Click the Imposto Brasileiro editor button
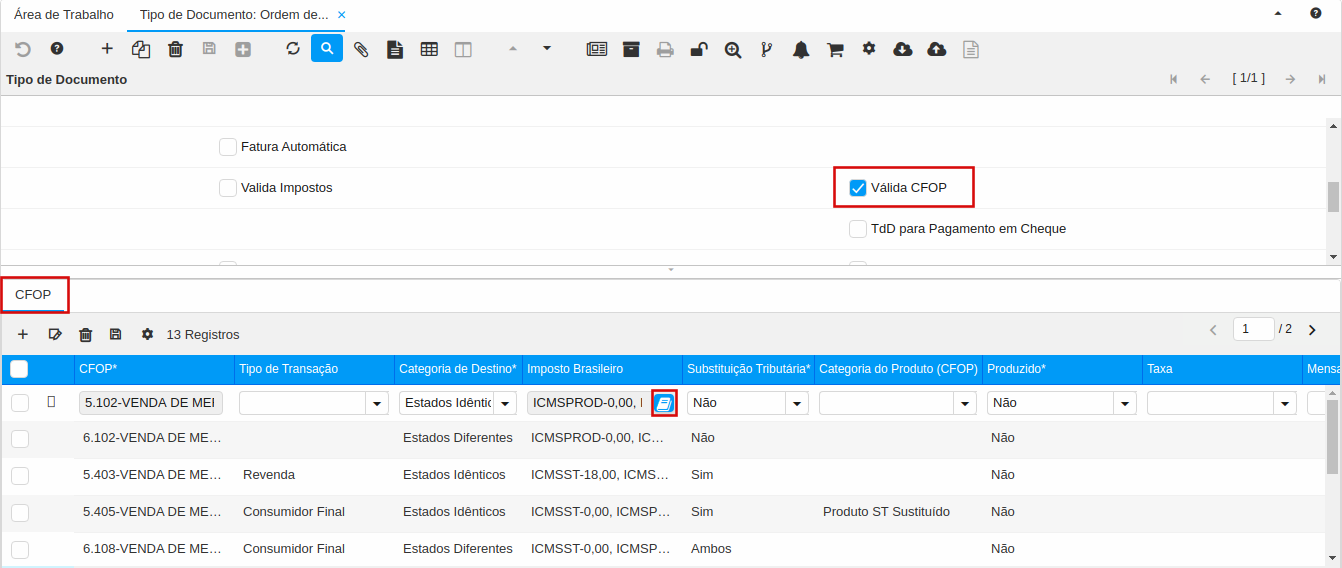1342x568 pixels. coord(664,403)
